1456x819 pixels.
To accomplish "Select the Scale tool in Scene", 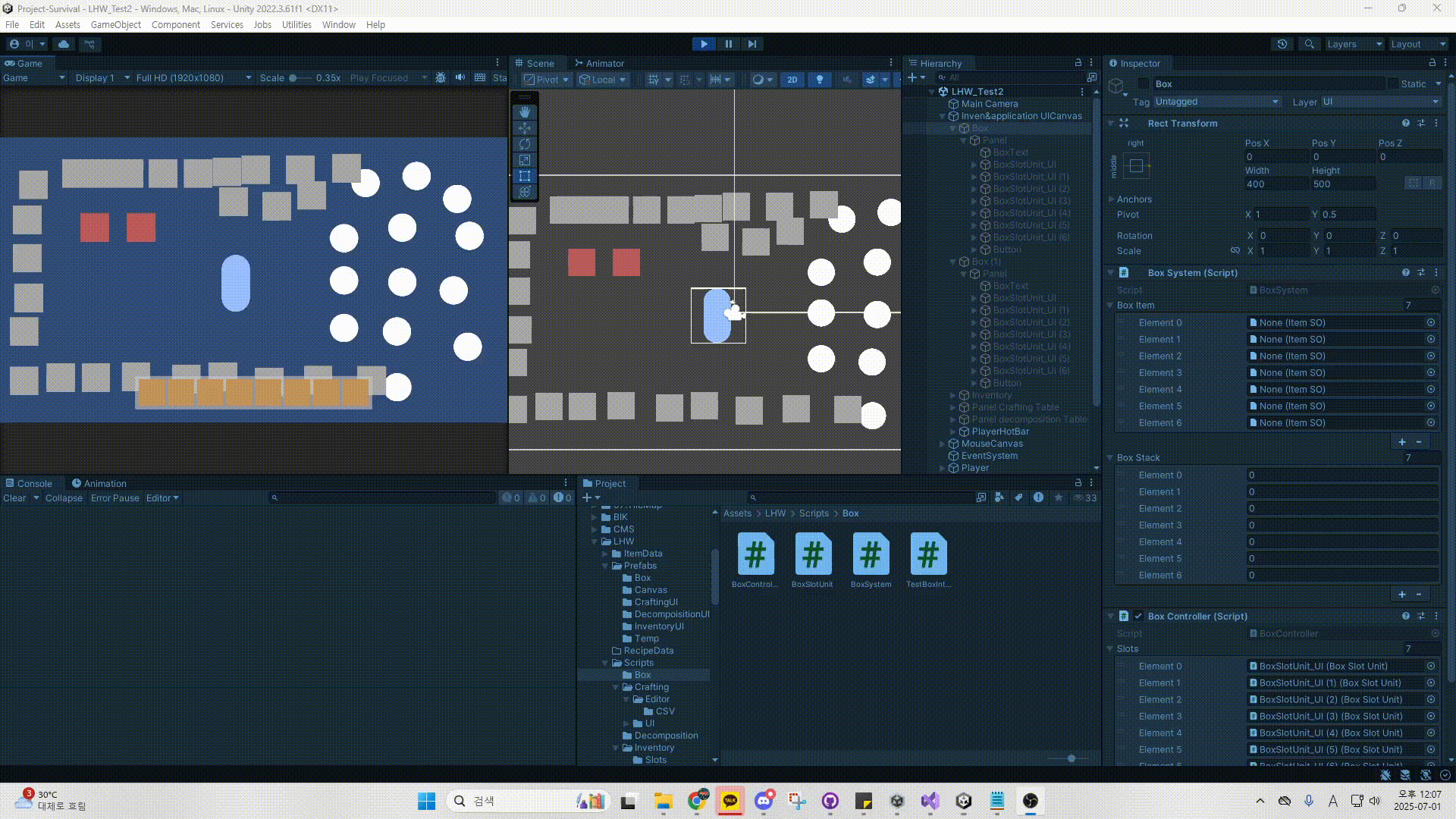I will (524, 160).
